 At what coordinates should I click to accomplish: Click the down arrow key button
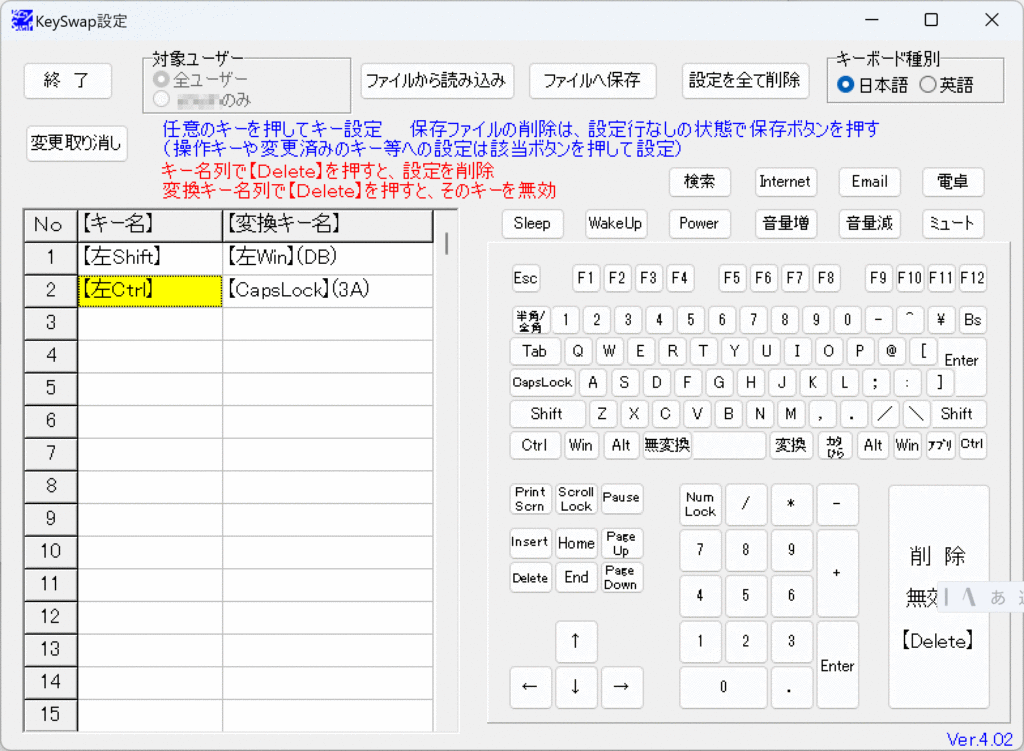(x=576, y=687)
